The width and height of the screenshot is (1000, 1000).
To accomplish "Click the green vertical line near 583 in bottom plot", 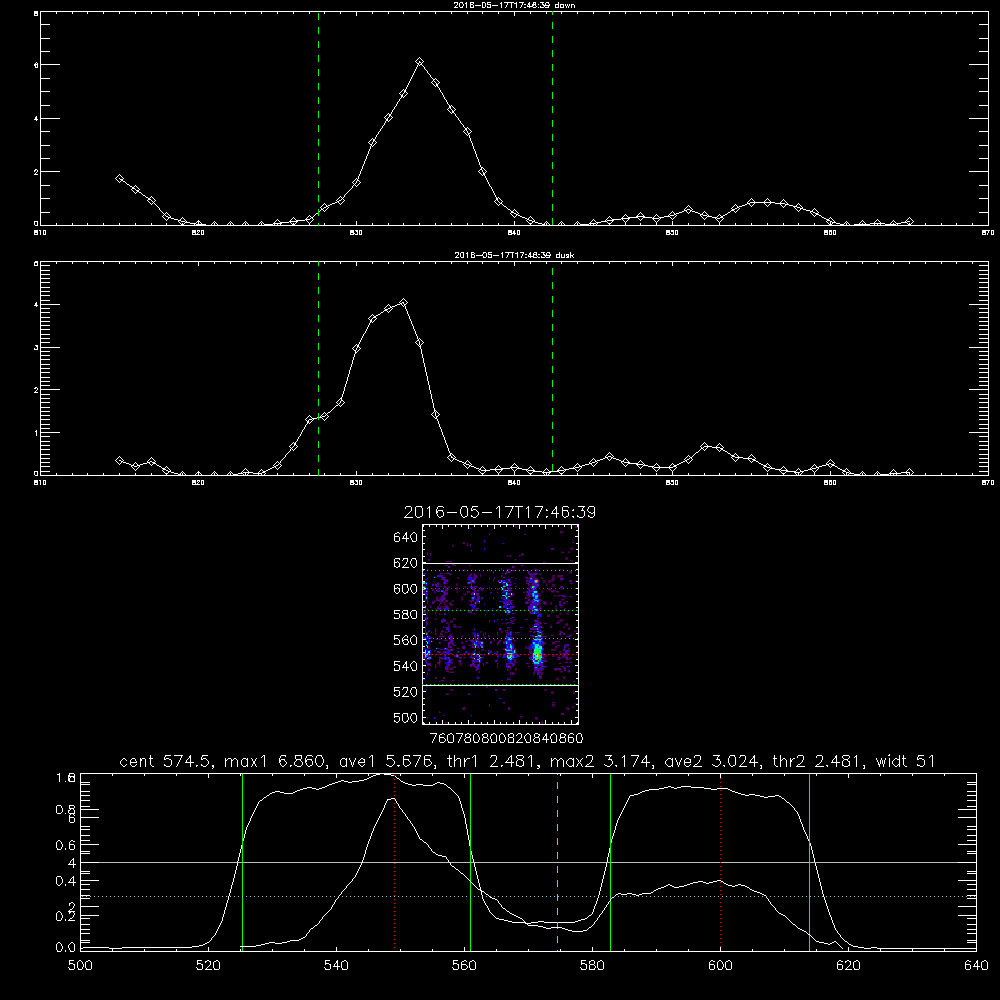I will click(x=610, y=861).
